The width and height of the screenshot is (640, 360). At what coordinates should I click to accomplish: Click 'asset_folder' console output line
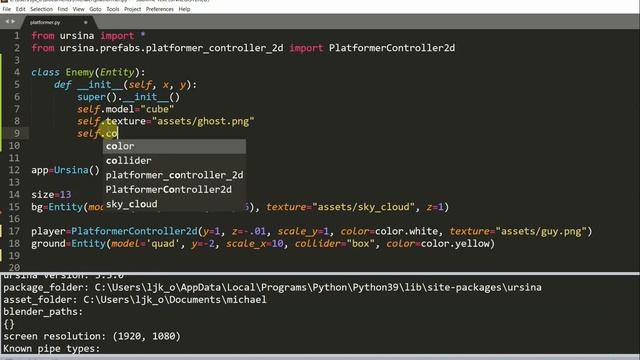click(x=135, y=300)
